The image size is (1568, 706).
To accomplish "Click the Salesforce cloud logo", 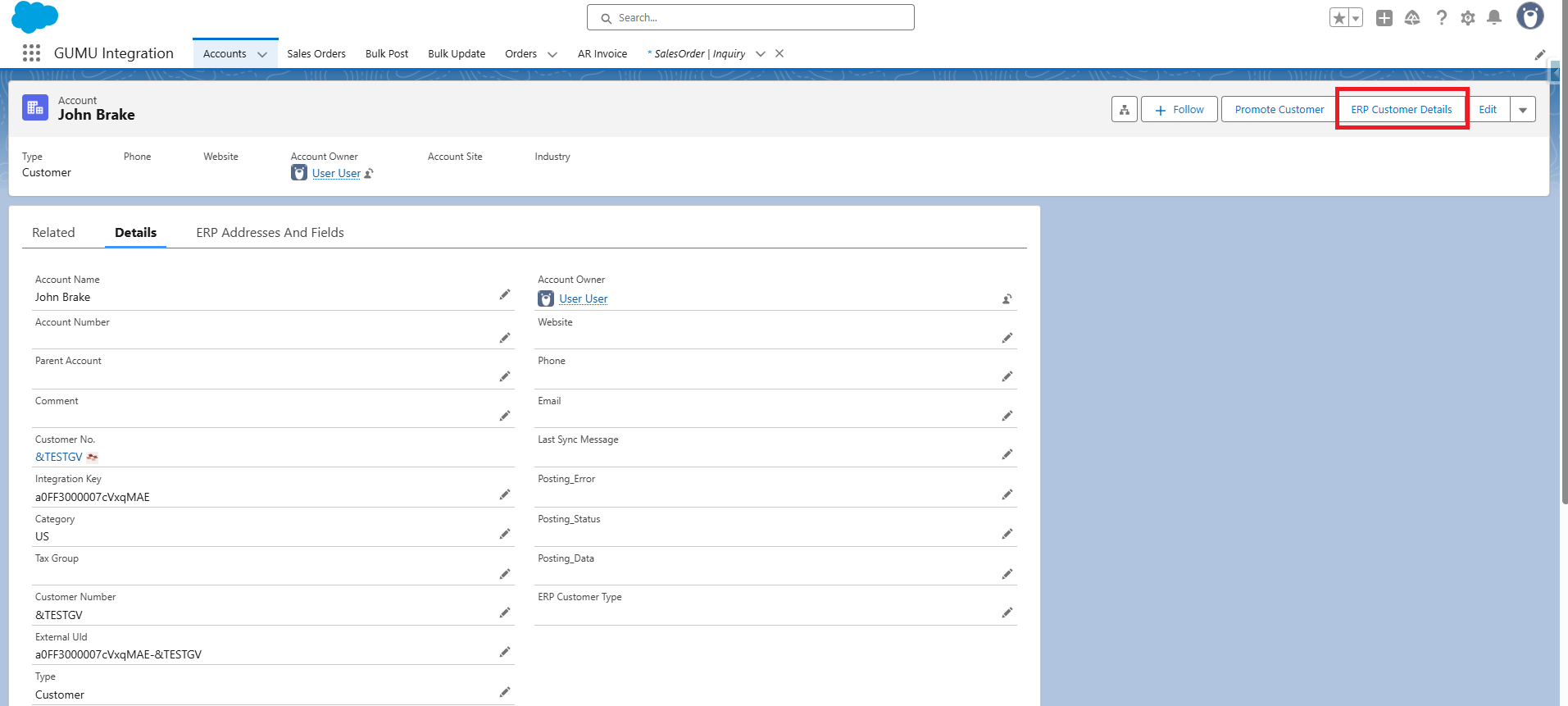I will pyautogui.click(x=35, y=17).
